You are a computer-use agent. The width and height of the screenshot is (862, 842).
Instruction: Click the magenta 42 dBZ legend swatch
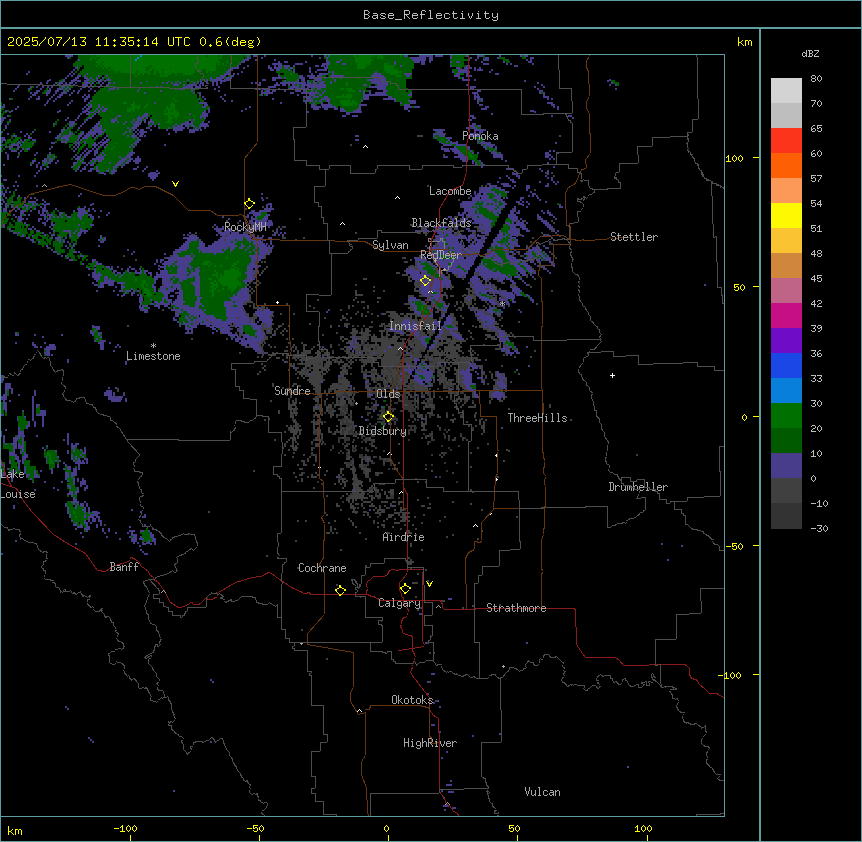[x=786, y=315]
